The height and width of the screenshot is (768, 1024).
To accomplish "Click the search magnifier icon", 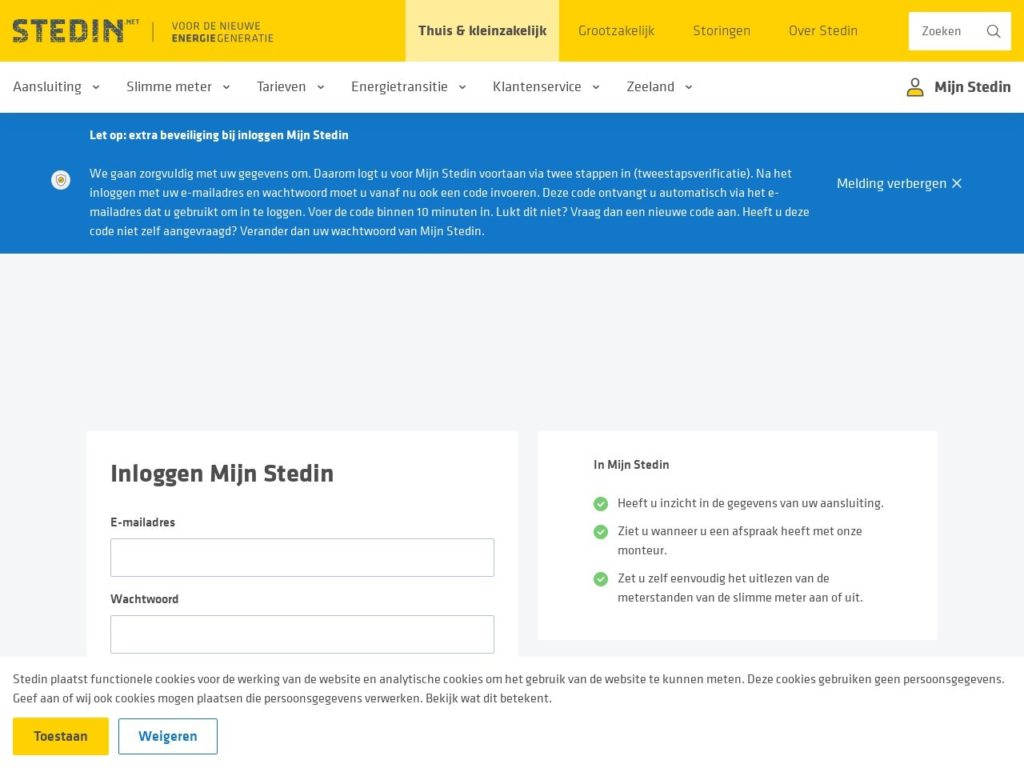I will [x=993, y=31].
